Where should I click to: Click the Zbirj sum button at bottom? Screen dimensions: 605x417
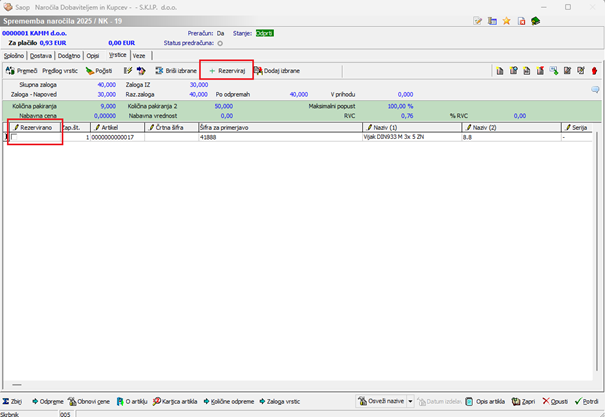12,402
